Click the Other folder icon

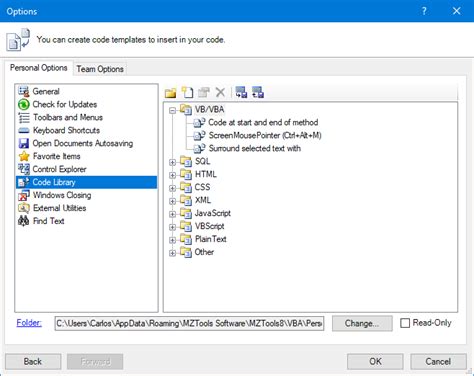pos(186,252)
